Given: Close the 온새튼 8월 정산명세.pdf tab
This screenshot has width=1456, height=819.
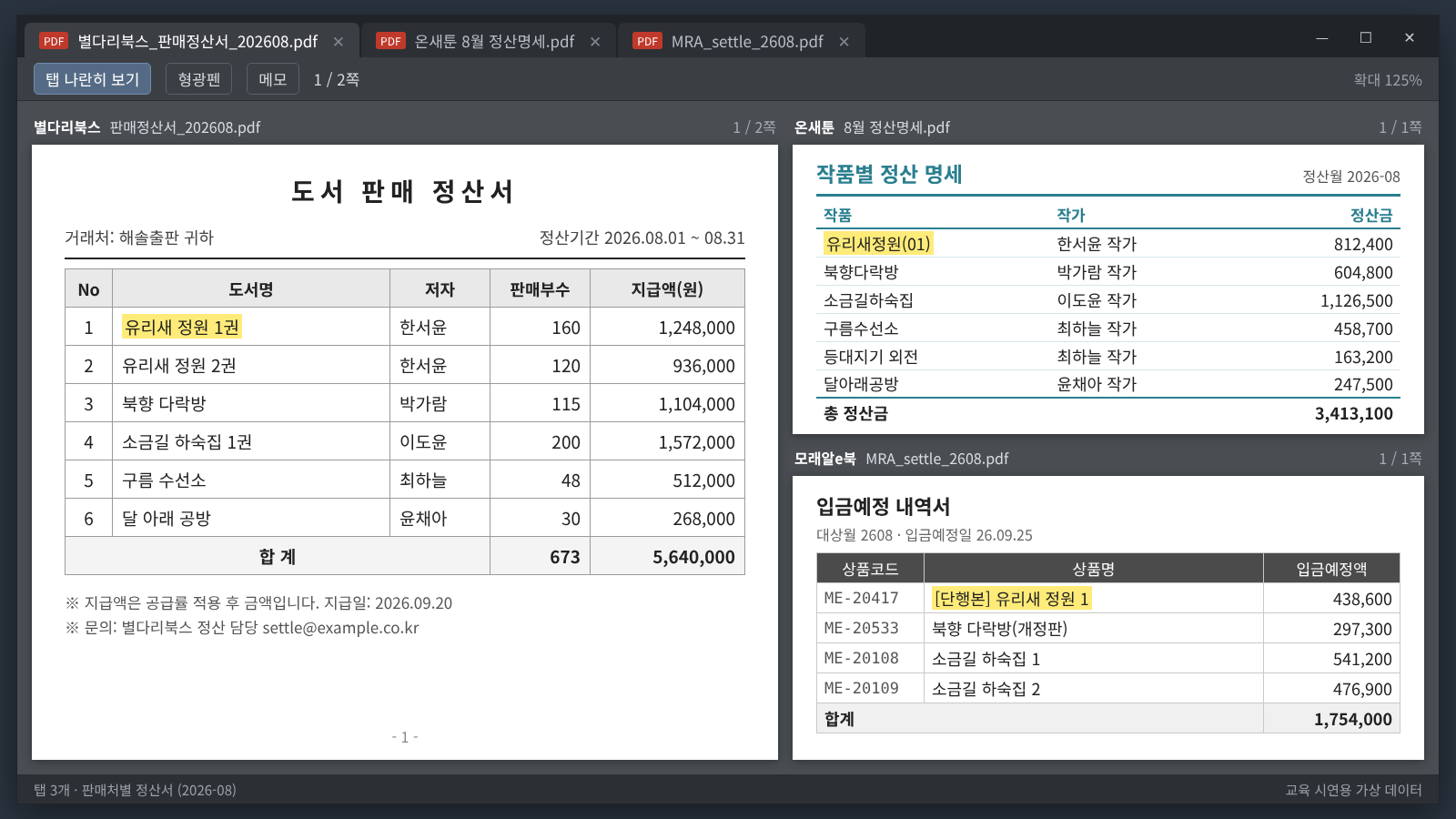Looking at the screenshot, I should [595, 42].
